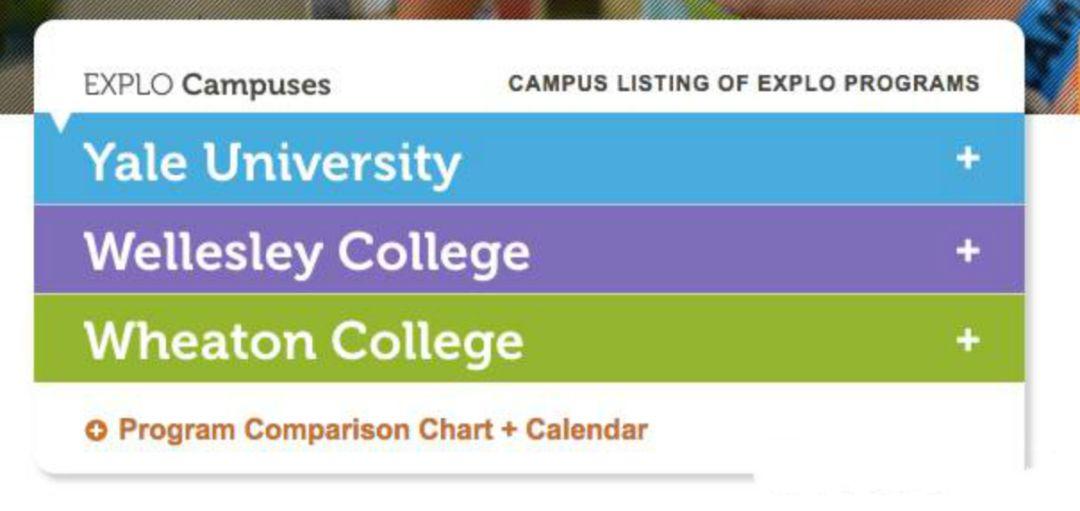Click the plus icon on Yale University row
Image resolution: width=1080 pixels, height=511 pixels.
click(x=967, y=159)
